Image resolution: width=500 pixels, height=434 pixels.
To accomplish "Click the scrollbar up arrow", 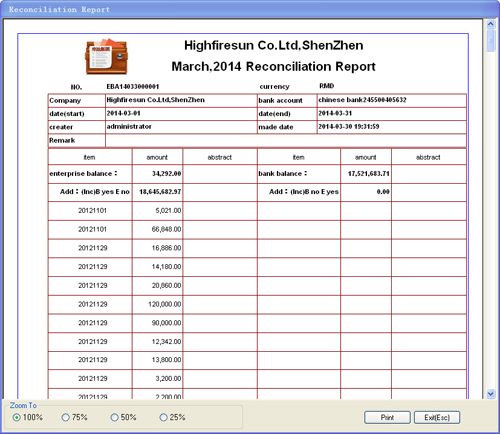I will pos(490,24).
